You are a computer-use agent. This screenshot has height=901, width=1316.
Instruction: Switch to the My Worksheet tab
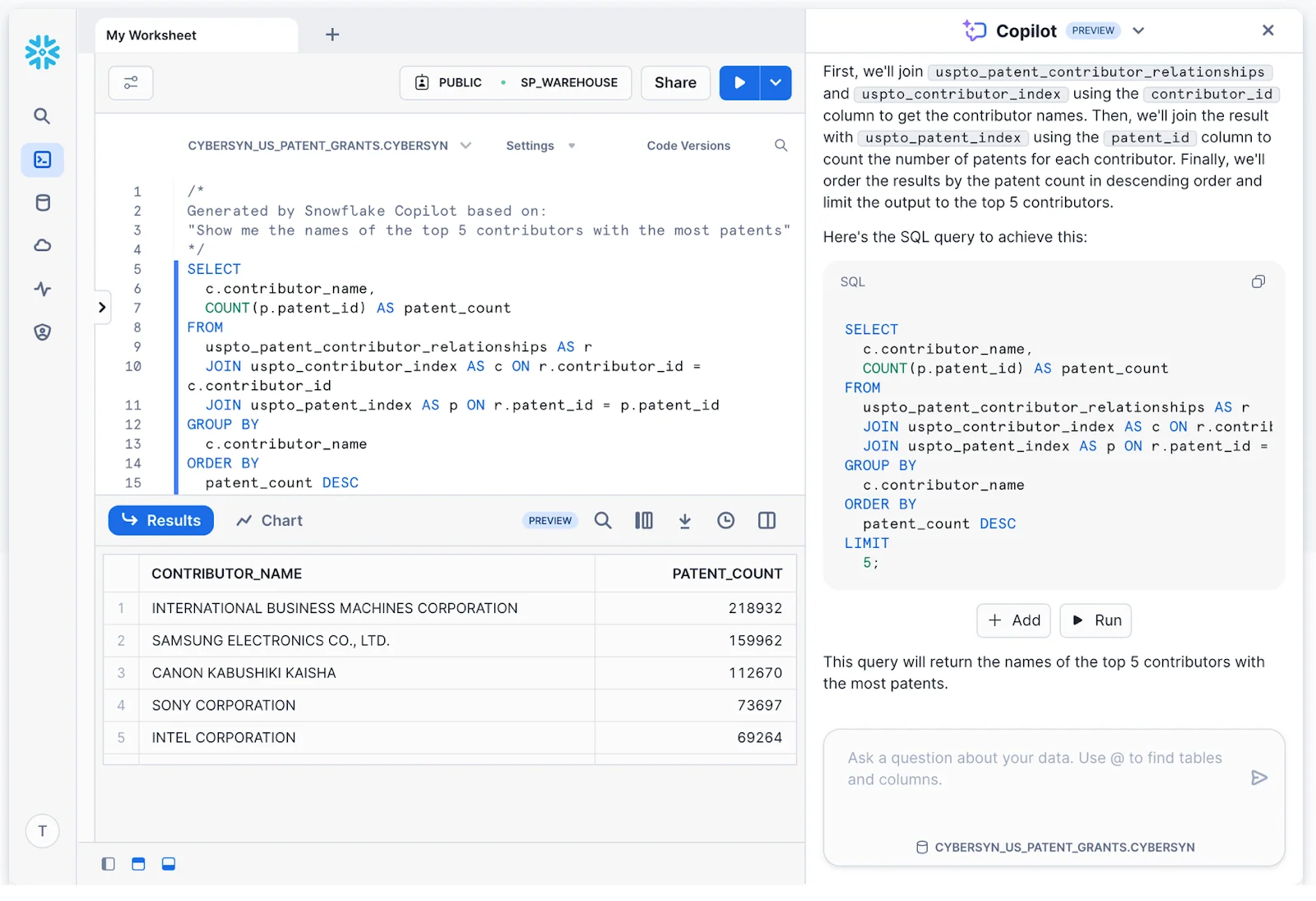[196, 35]
